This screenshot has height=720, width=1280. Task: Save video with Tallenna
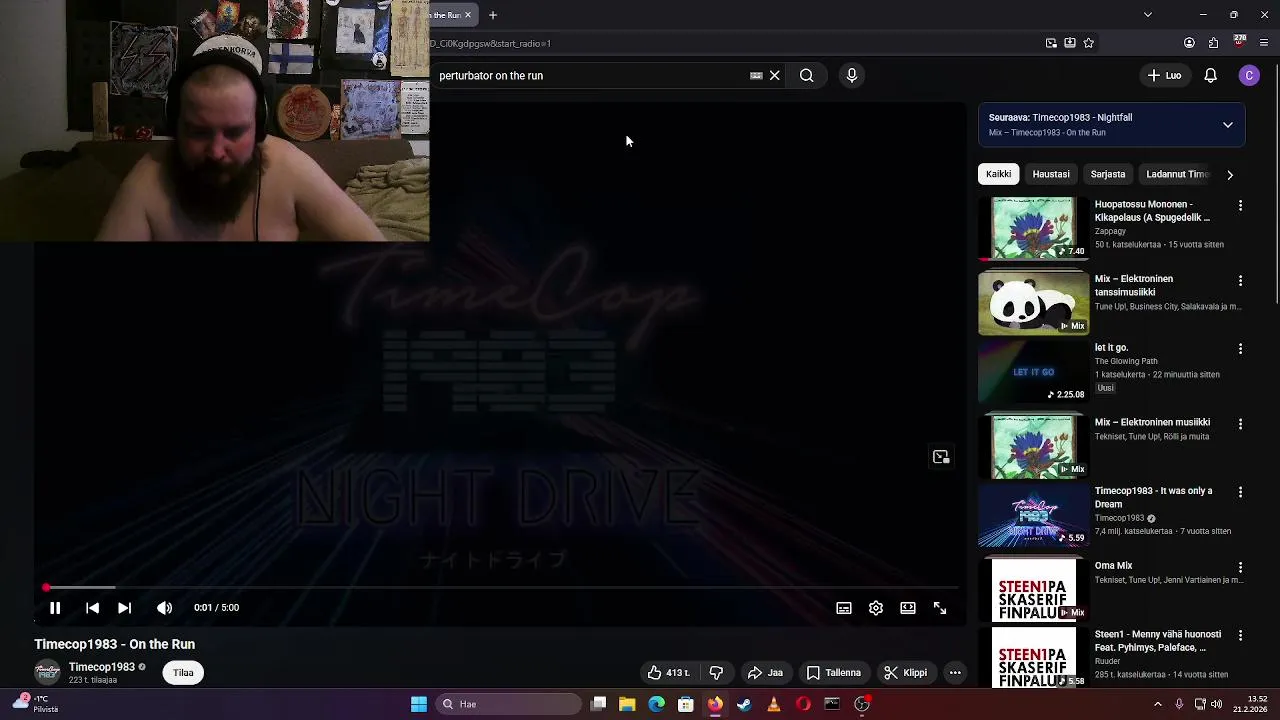pyautogui.click(x=834, y=673)
